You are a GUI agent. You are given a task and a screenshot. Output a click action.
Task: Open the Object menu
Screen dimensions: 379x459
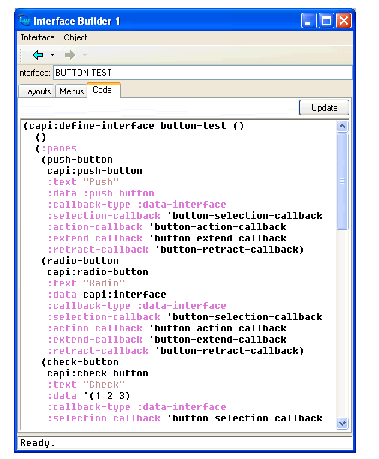[x=75, y=37]
